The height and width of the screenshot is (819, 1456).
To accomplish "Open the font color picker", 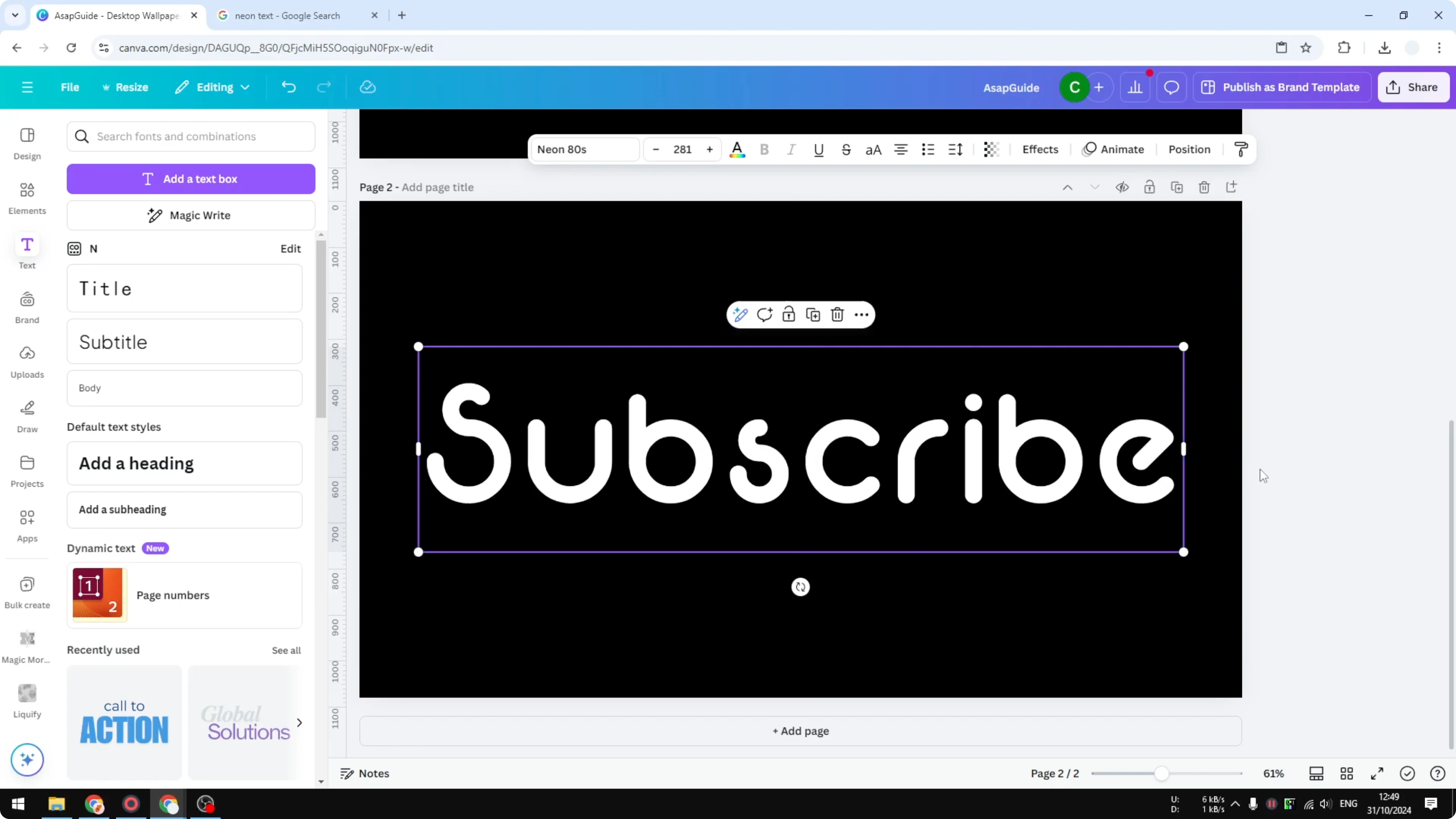I will point(737,149).
